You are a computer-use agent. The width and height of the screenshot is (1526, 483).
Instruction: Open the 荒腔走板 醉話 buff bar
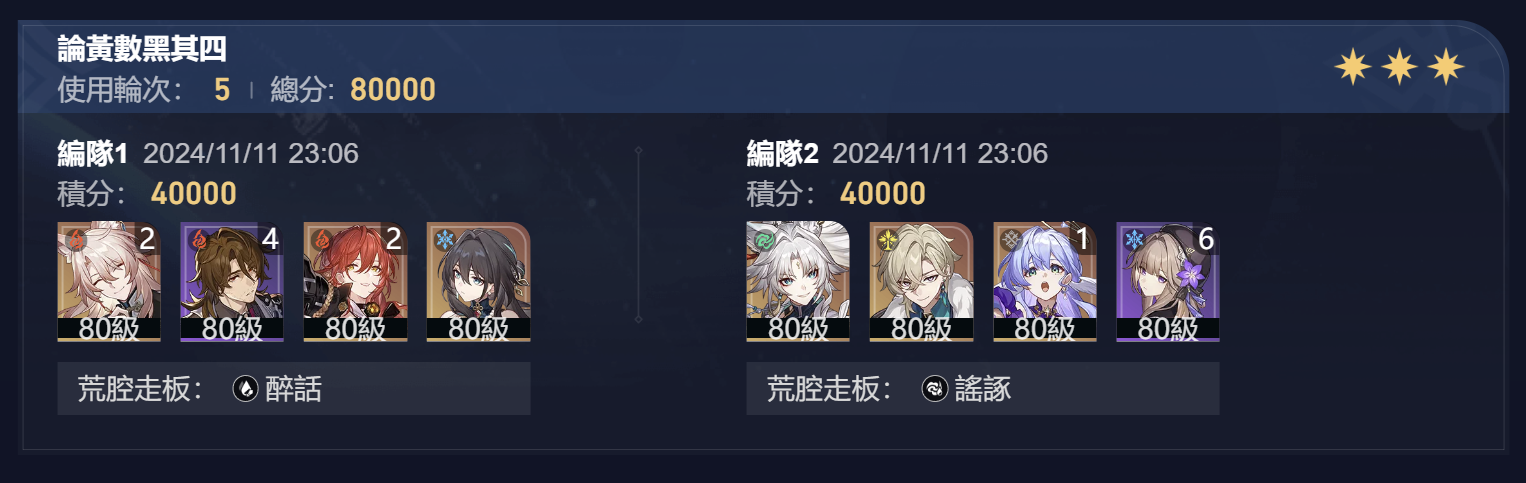[294, 389]
